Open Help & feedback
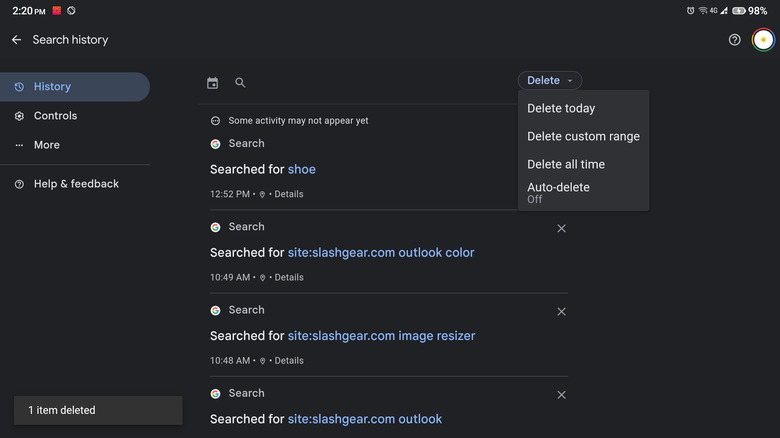Viewport: 780px width, 438px height. 76,184
